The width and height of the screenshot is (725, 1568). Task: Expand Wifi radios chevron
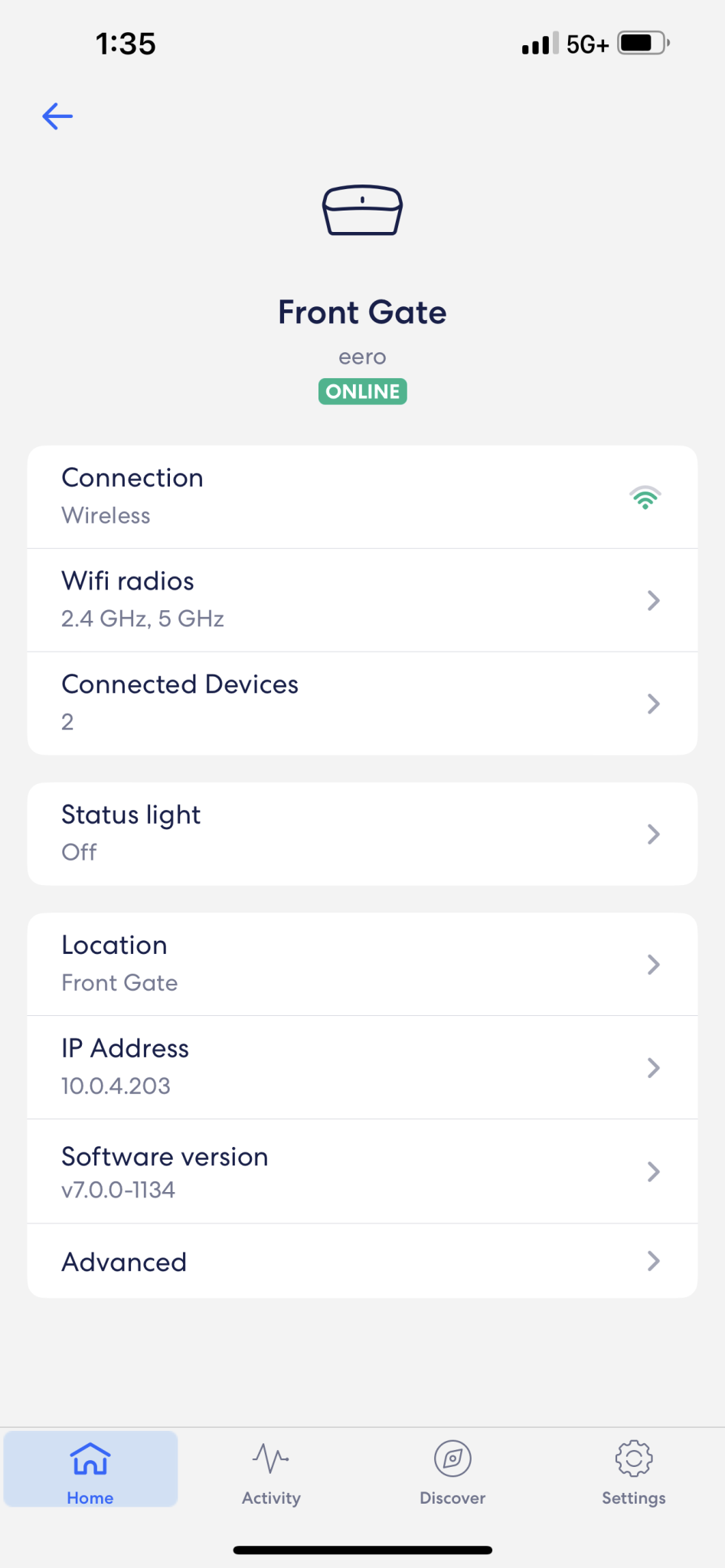point(653,600)
